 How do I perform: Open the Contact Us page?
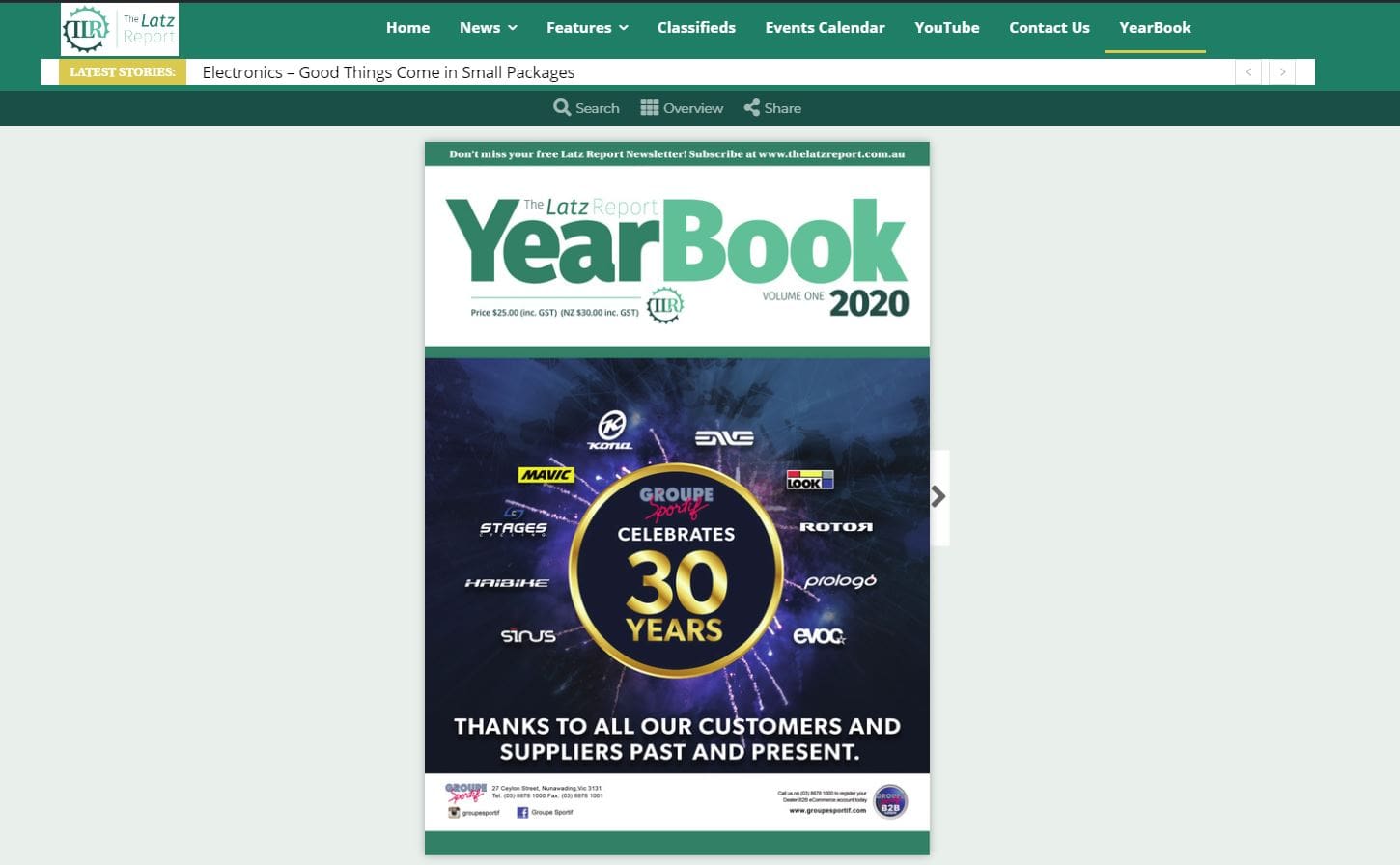(1050, 28)
